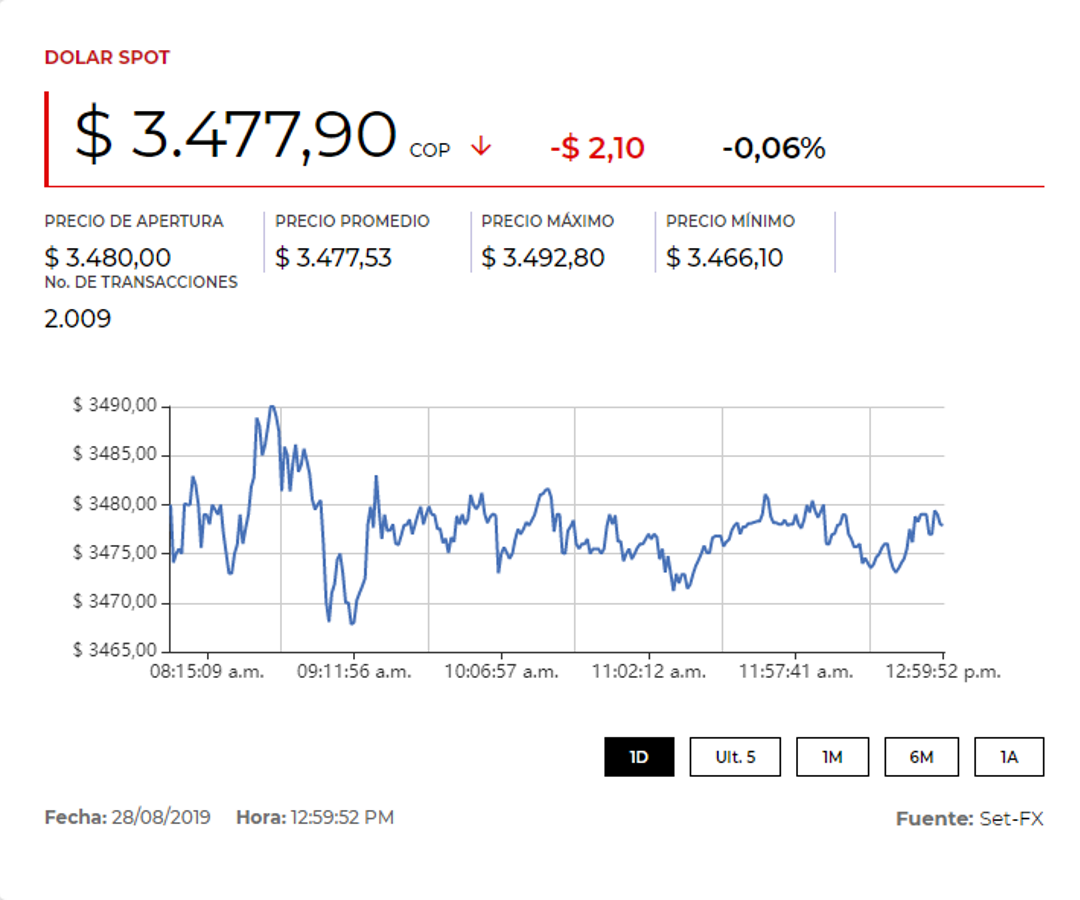This screenshot has width=1080, height=900.
Task: Click the main price $ 3.477,90
Action: pyautogui.click(x=235, y=137)
